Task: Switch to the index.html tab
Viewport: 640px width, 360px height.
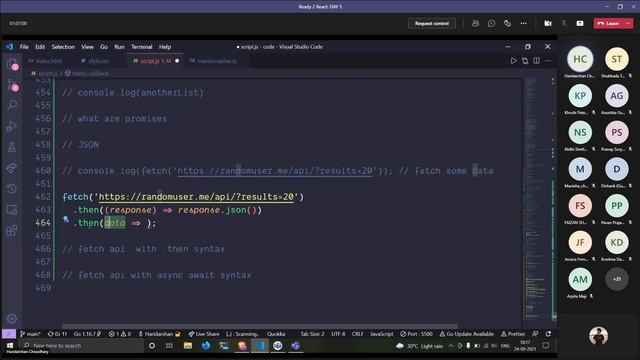Action: click(x=46, y=61)
